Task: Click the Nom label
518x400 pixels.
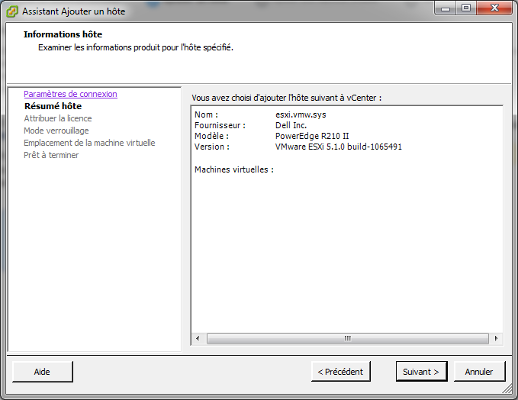Action: 206,115
